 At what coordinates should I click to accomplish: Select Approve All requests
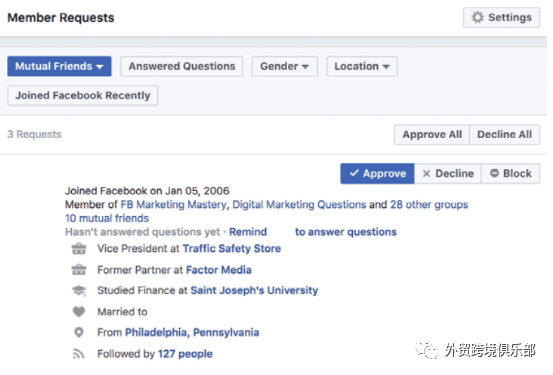[x=432, y=134]
